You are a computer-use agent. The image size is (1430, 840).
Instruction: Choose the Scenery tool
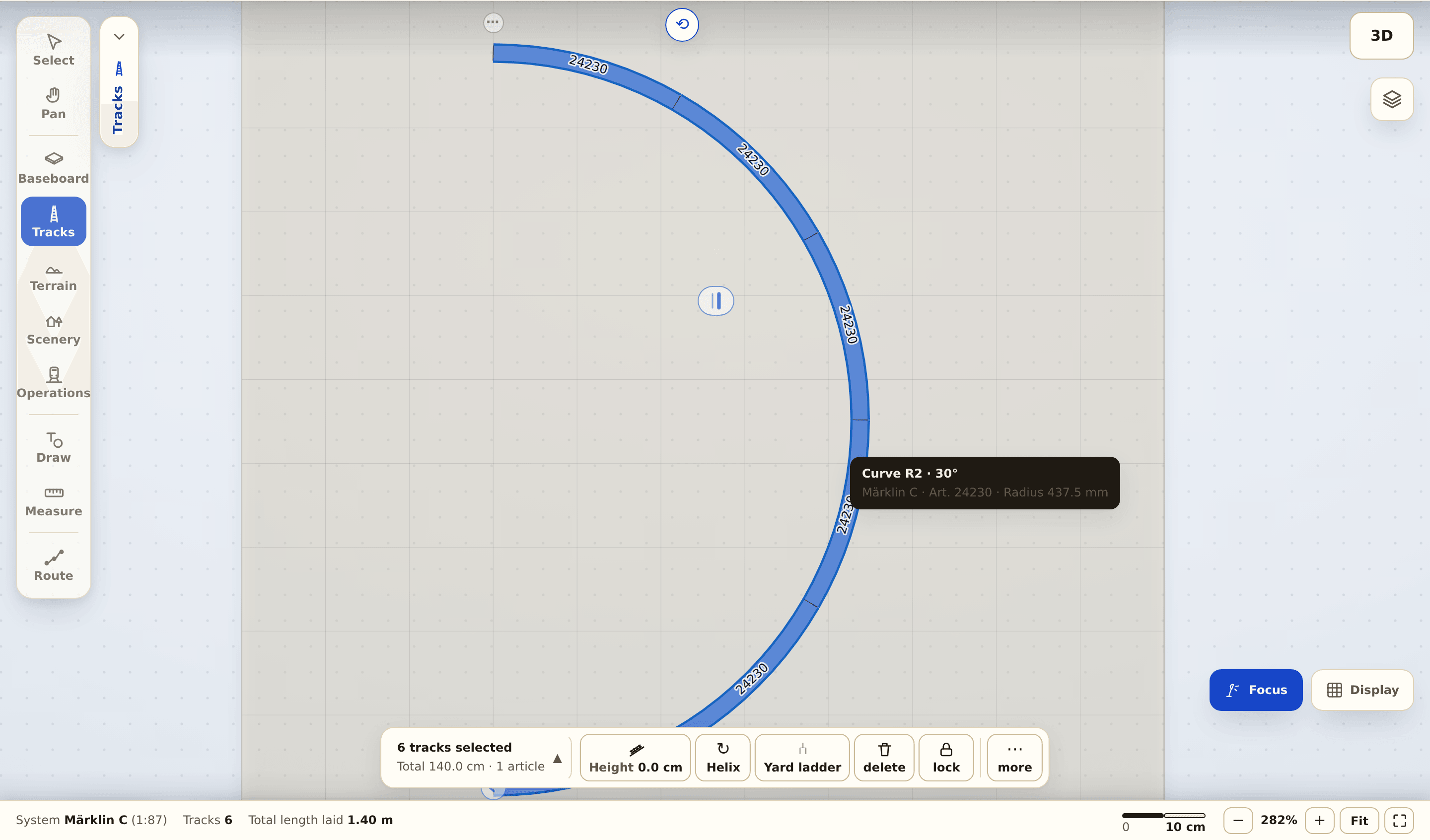pyautogui.click(x=53, y=329)
